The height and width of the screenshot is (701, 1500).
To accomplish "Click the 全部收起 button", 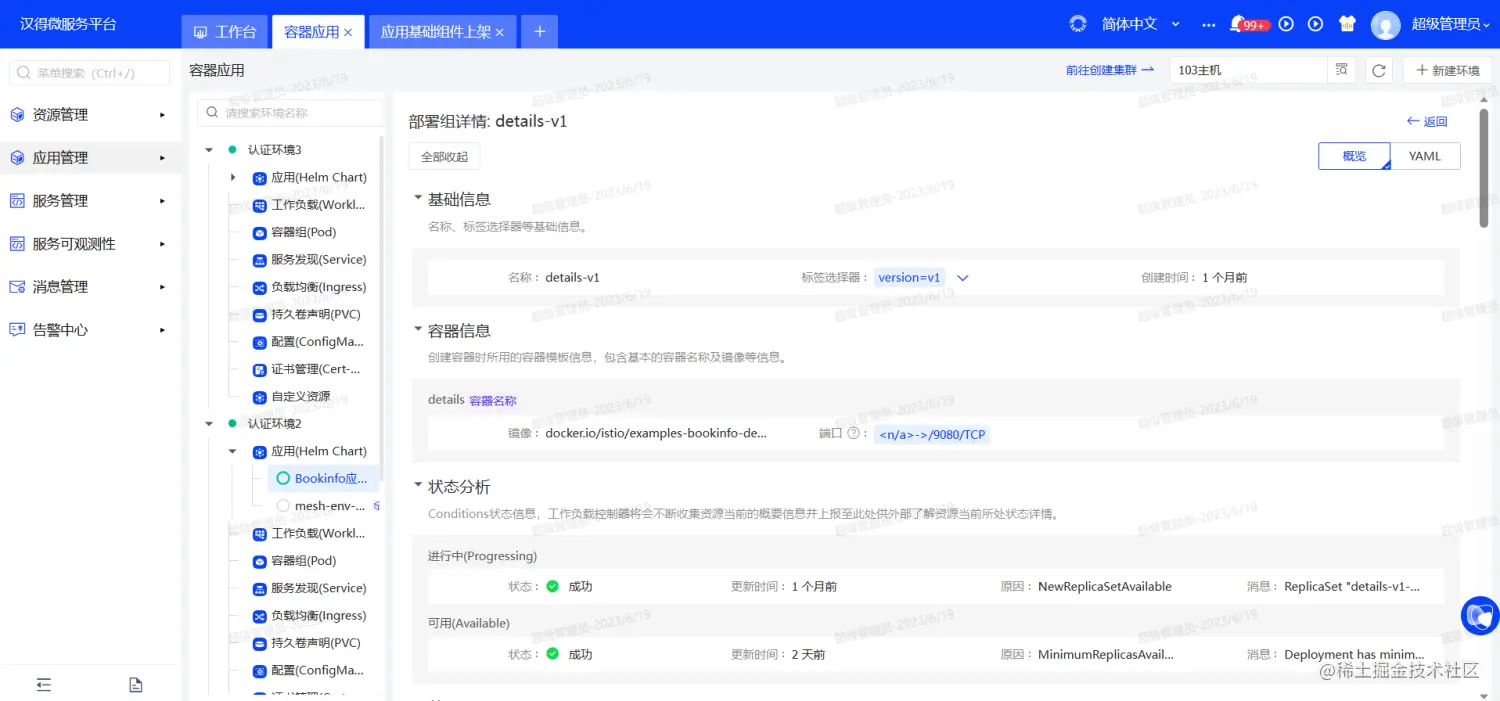I will (x=445, y=157).
